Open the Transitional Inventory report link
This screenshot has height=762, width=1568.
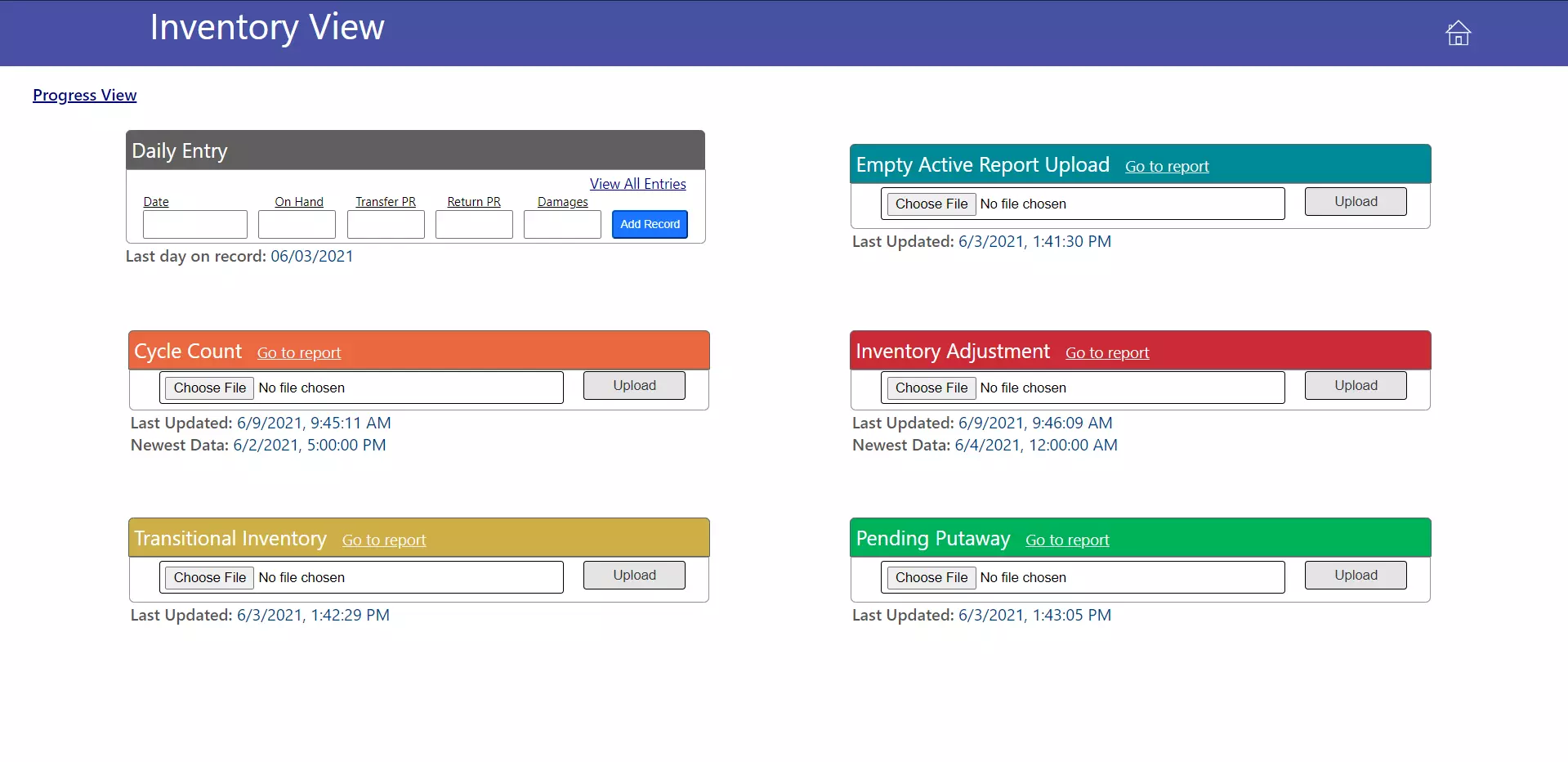384,540
